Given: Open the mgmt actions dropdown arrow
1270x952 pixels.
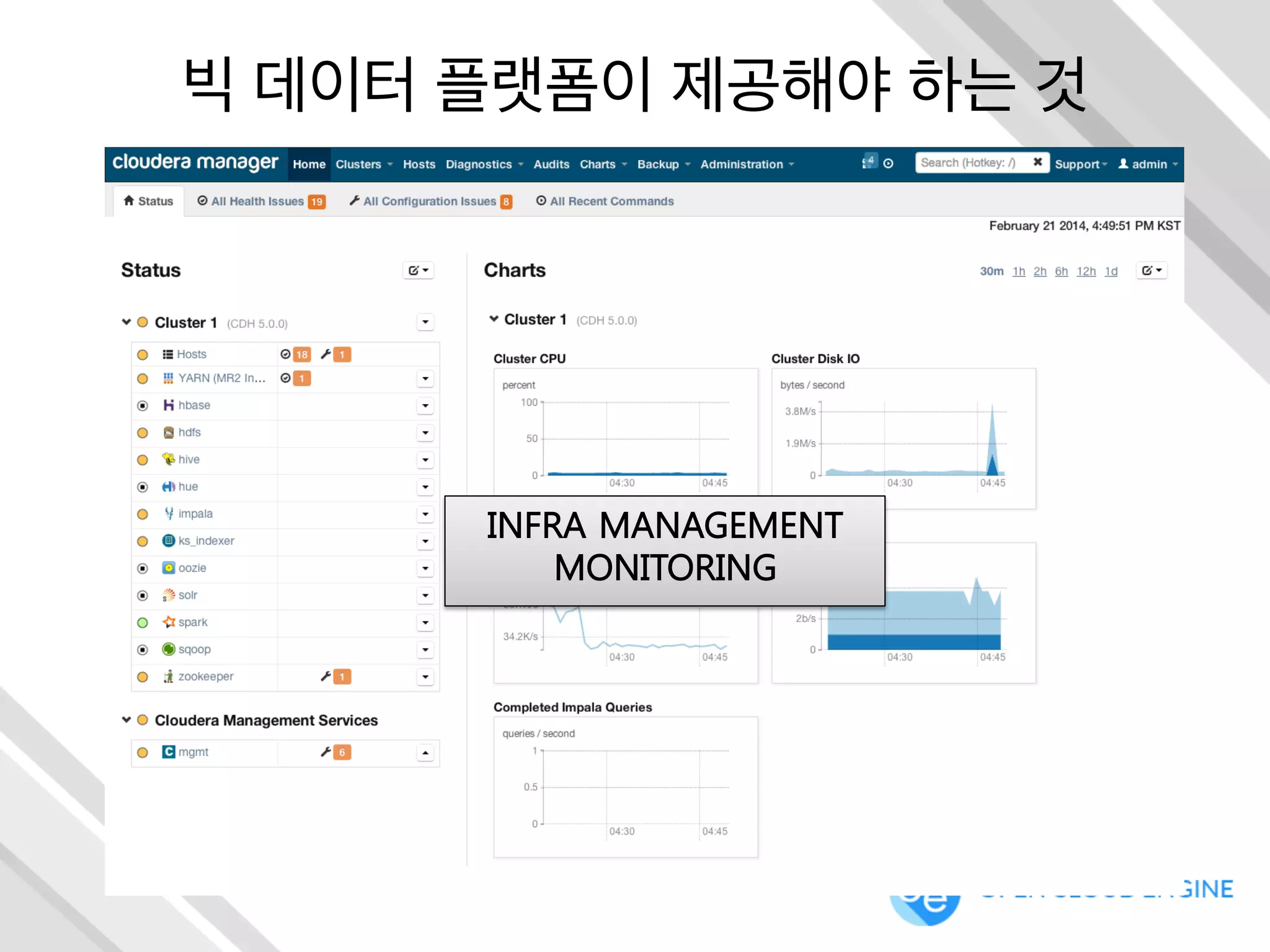Looking at the screenshot, I should click(x=425, y=753).
